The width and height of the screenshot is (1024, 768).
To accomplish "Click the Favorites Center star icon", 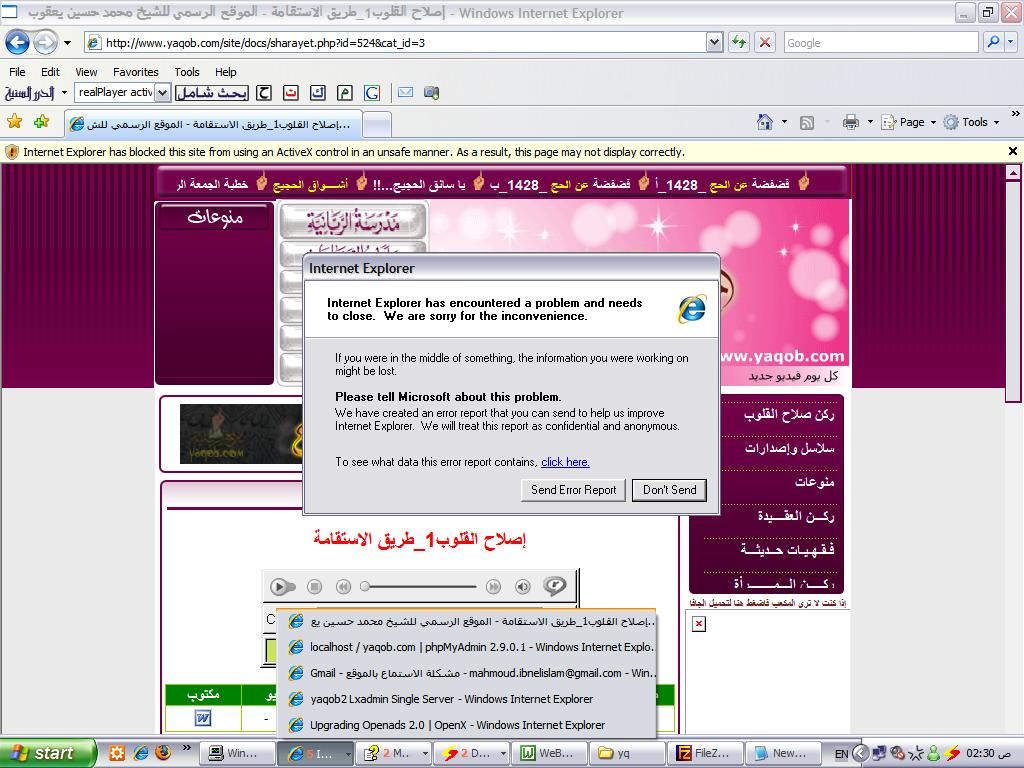I will point(14,121).
